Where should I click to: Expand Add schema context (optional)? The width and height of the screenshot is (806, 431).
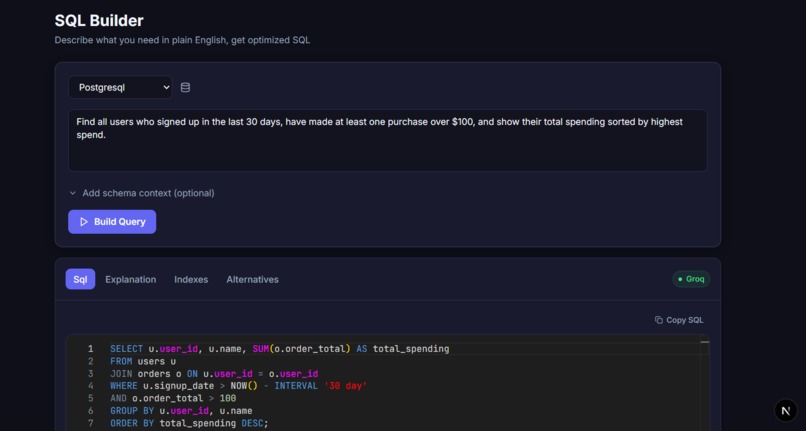point(142,193)
